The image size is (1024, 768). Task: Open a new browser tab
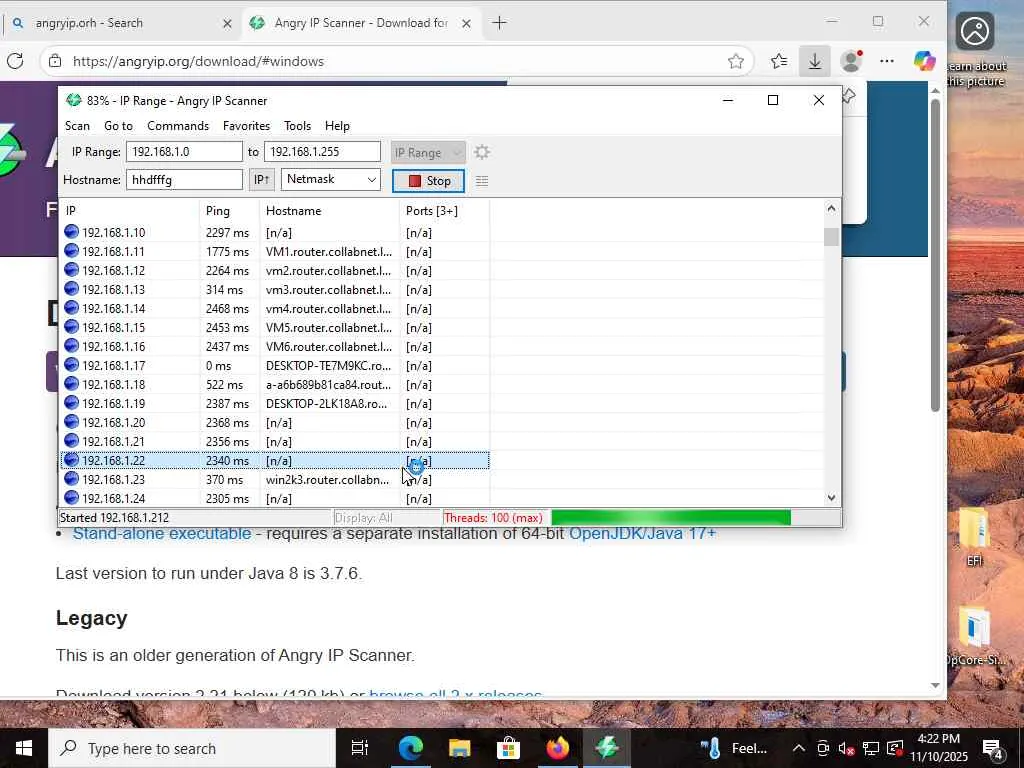point(499,23)
